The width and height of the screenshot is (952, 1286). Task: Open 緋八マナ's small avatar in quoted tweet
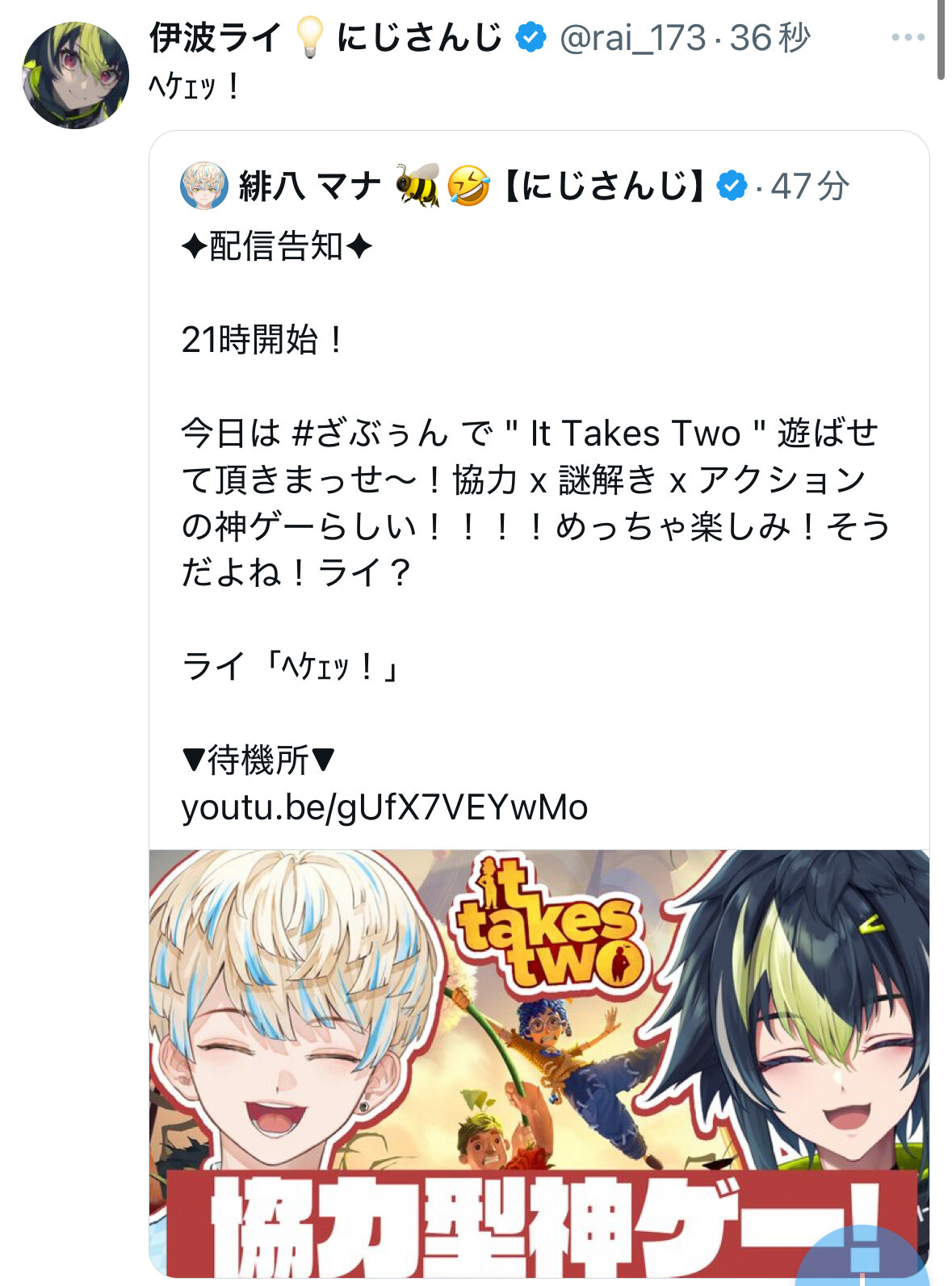point(203,186)
